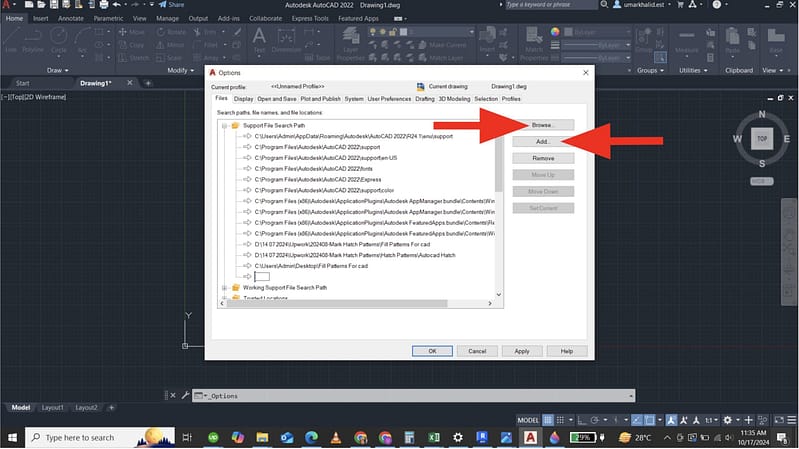This screenshot has height=449, width=799.
Task: Expand the Trusted Locations node
Action: pos(222,298)
